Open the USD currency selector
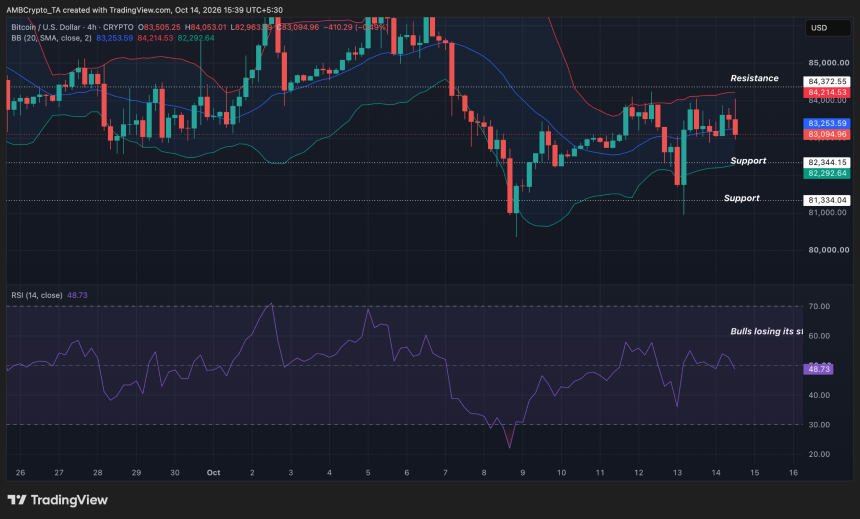Screen dimensions: 860x519 827,28
